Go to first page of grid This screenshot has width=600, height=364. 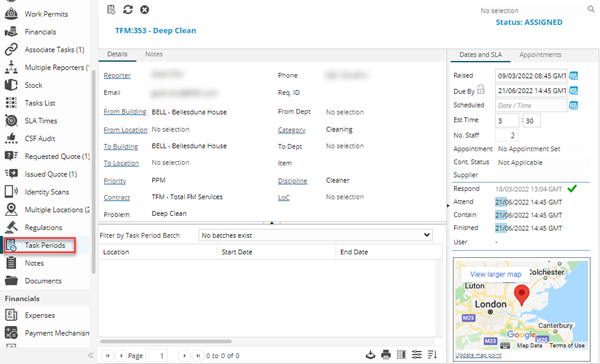(108, 356)
